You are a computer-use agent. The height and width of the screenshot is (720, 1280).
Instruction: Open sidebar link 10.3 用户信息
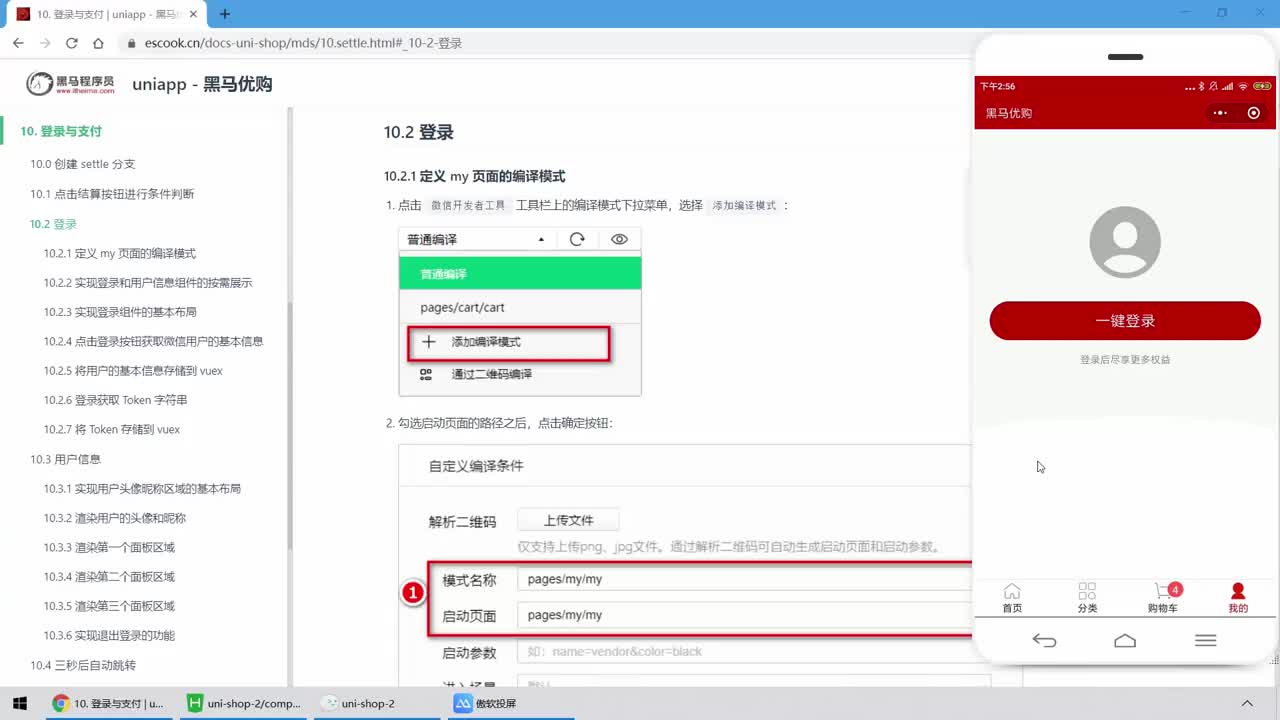[x=65, y=459]
